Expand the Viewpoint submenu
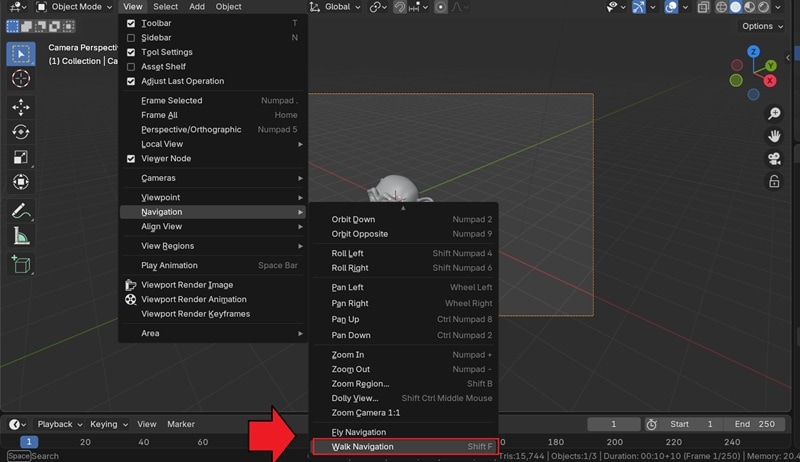This screenshot has height=462, width=800. coord(213,197)
